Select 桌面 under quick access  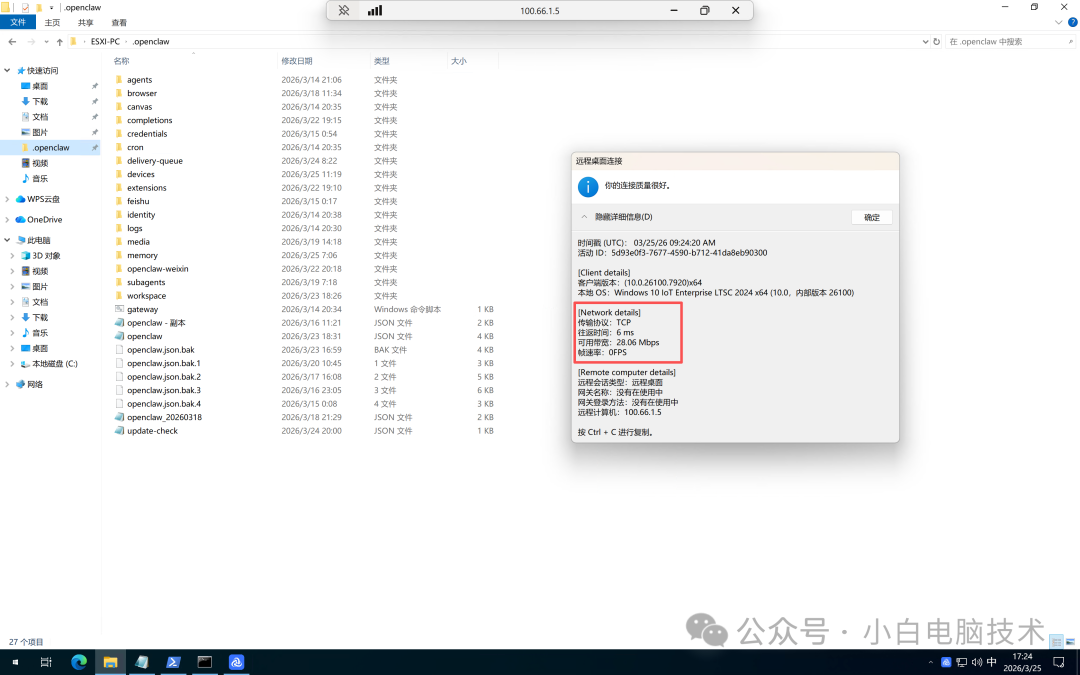tap(40, 86)
